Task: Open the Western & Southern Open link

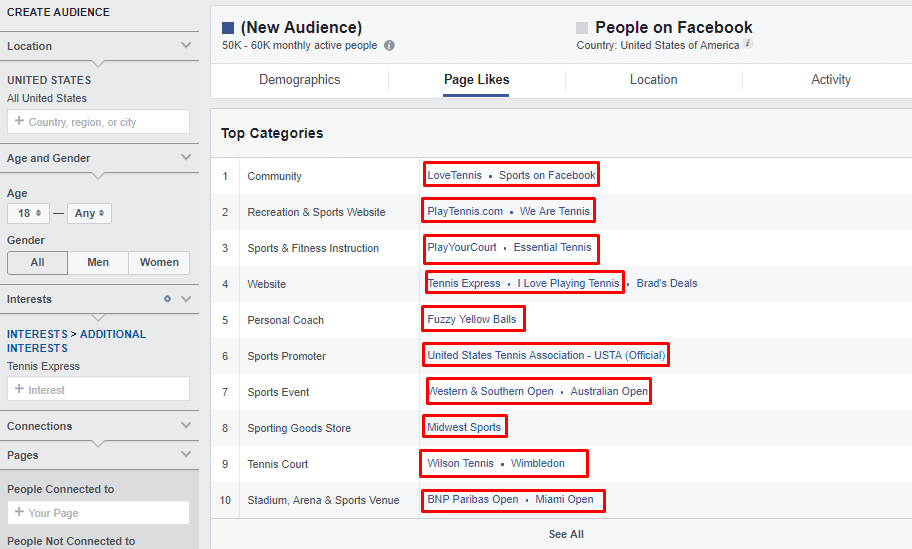Action: pos(490,391)
